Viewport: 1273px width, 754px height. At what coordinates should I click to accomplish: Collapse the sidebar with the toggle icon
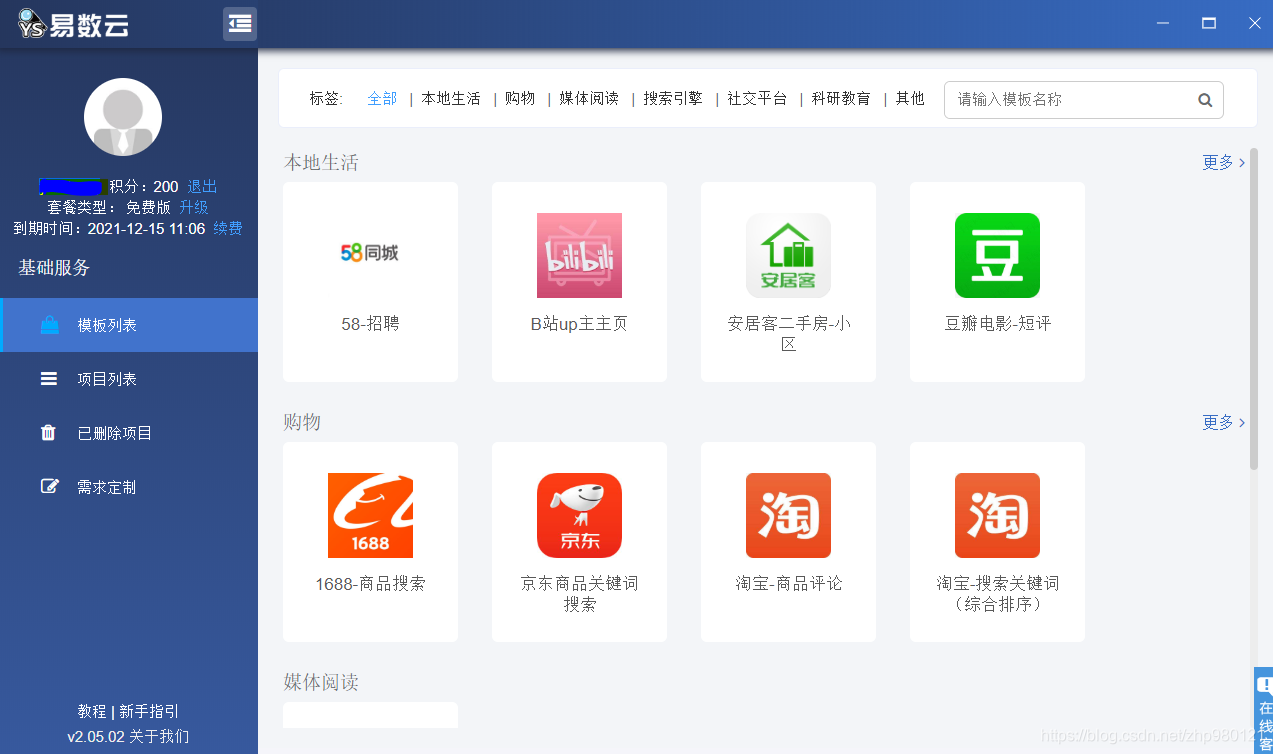240,24
